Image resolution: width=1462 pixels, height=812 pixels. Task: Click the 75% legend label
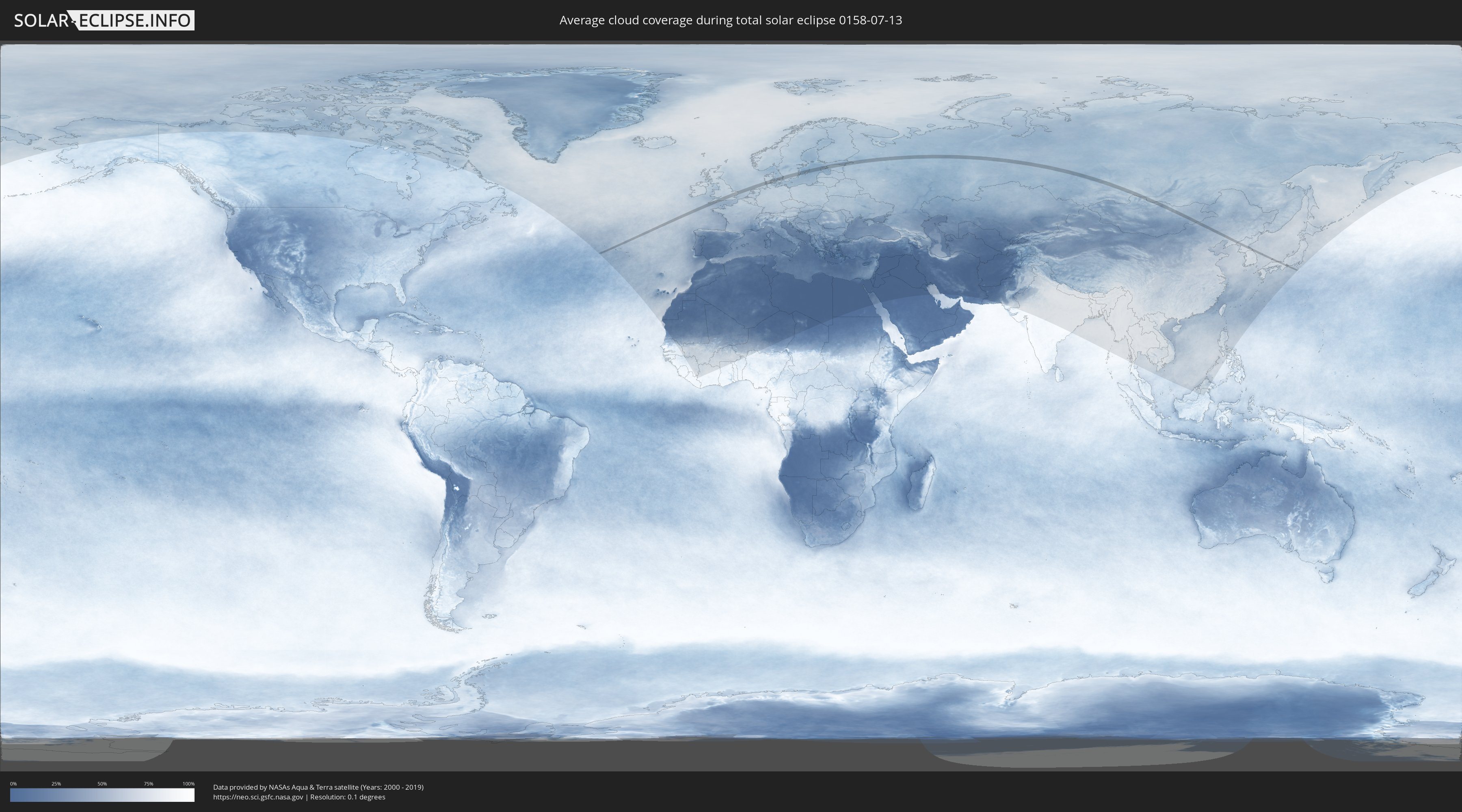click(x=148, y=784)
